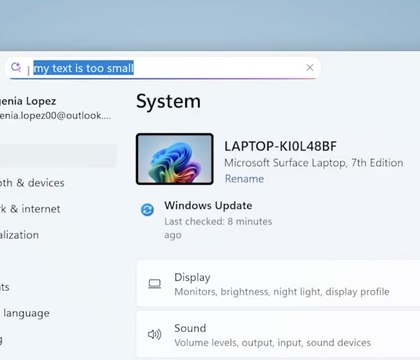Select the highlighted System item in the sidebar
This screenshot has height=360, width=420.
(x=58, y=155)
